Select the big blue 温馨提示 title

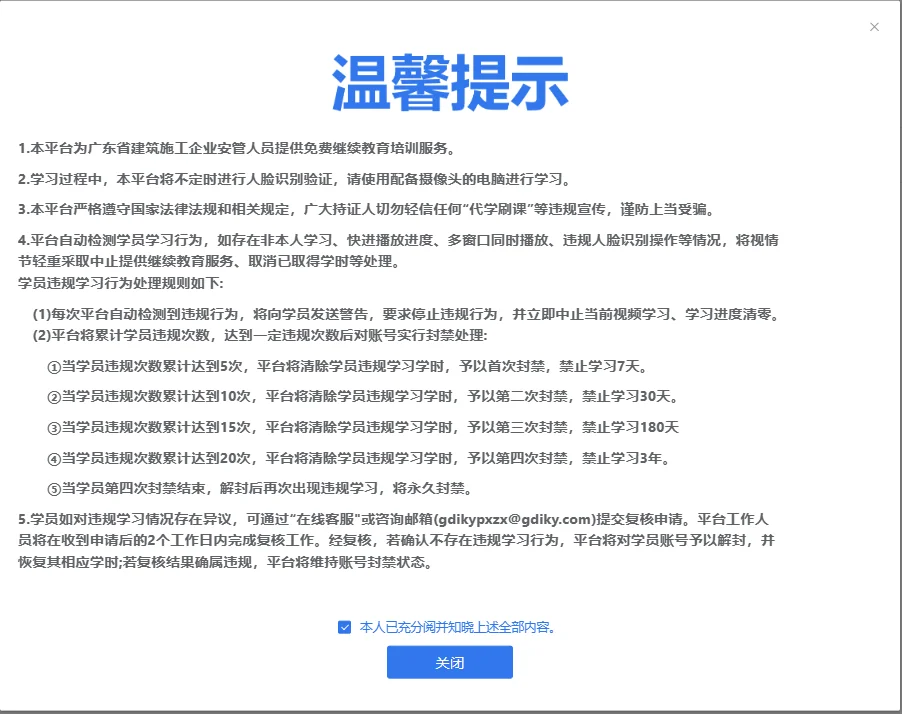point(449,82)
